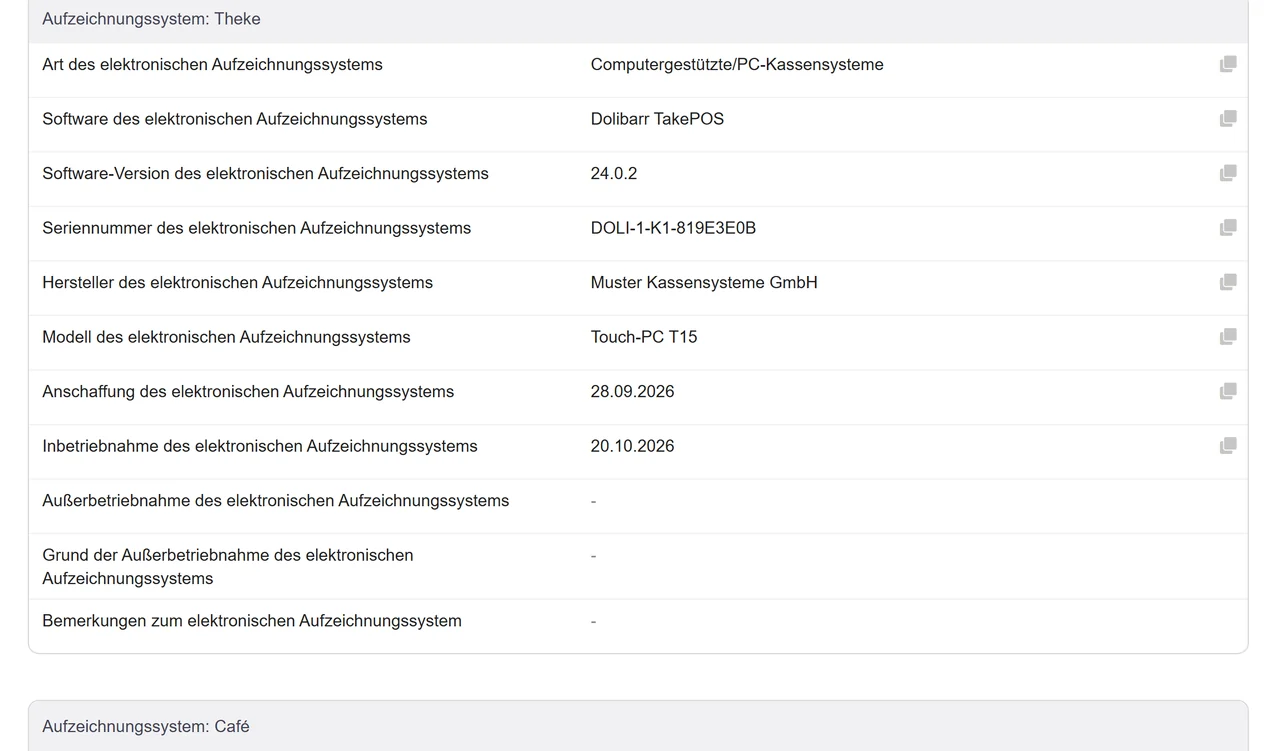The height and width of the screenshot is (751, 1280).
Task: Click label 'Bemerkungen zum elektronischen Aufzeichnungssystem'
Action: (252, 621)
